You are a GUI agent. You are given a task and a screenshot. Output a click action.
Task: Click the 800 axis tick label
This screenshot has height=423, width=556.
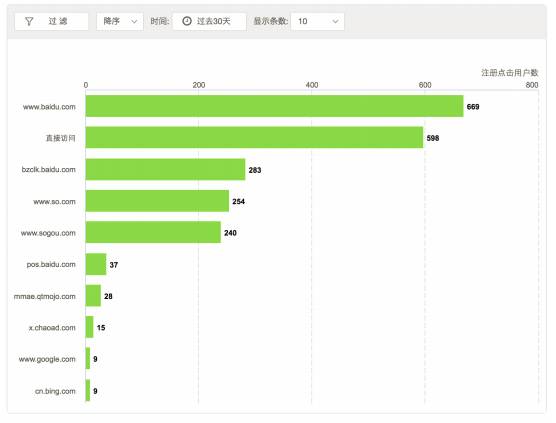point(532,85)
